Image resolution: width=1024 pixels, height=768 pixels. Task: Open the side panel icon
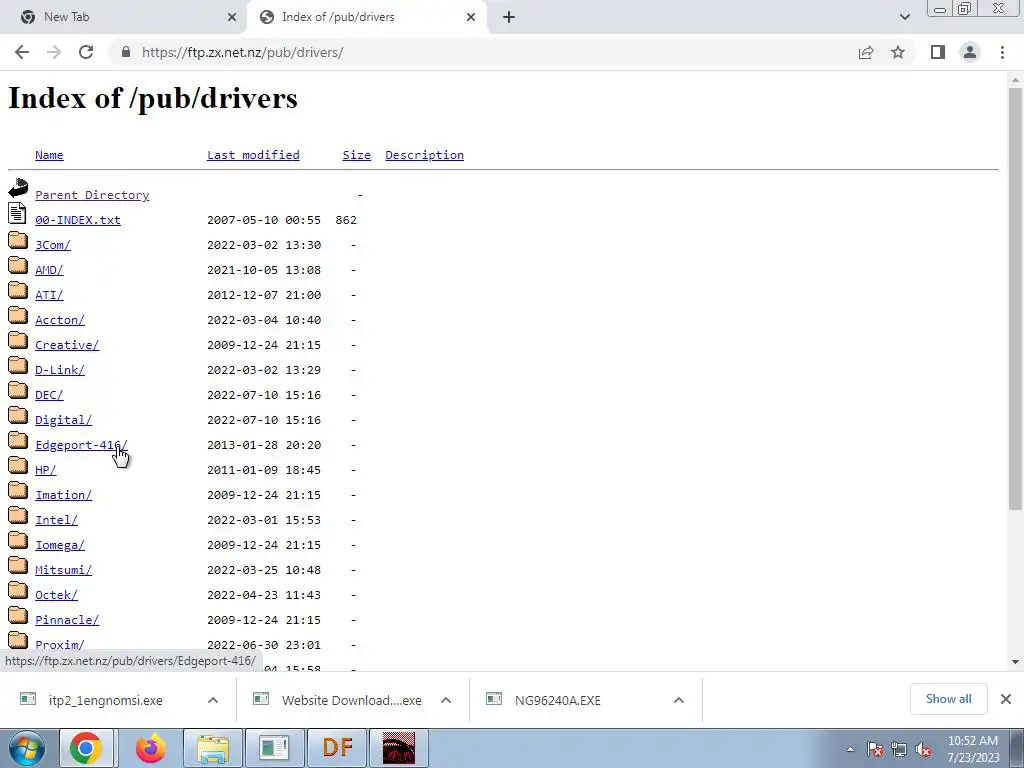pos(938,52)
